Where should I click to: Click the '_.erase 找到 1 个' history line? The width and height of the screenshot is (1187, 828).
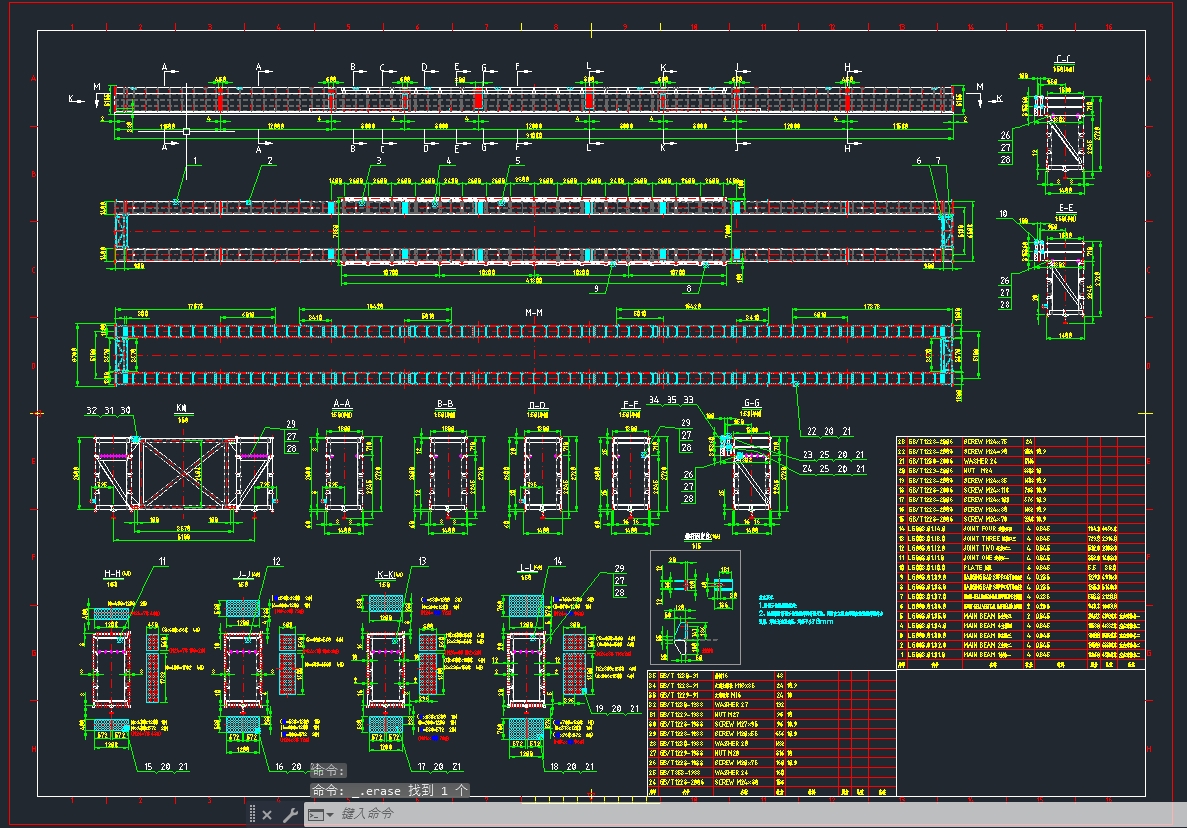390,790
